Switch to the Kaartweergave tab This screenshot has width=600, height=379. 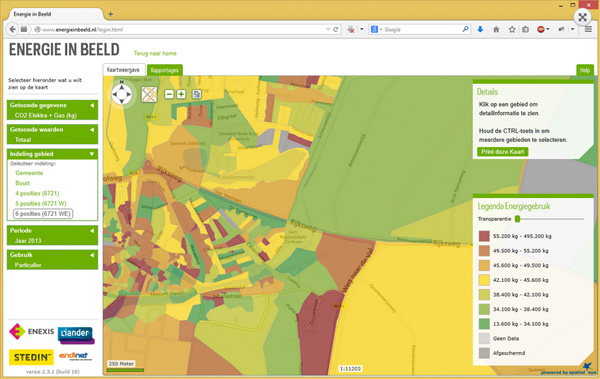pyautogui.click(x=124, y=70)
